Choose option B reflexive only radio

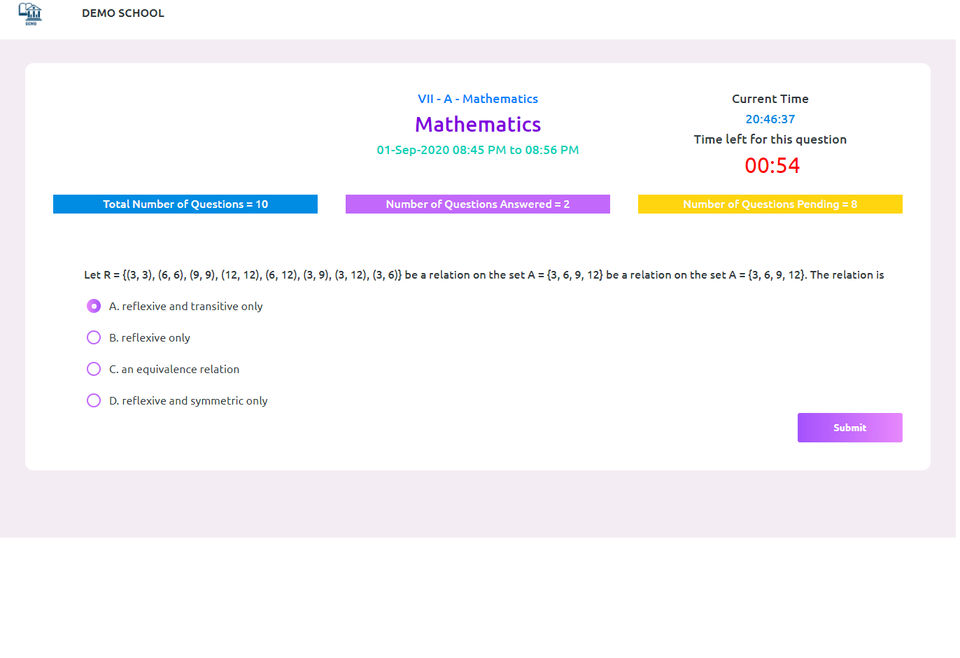(x=94, y=338)
